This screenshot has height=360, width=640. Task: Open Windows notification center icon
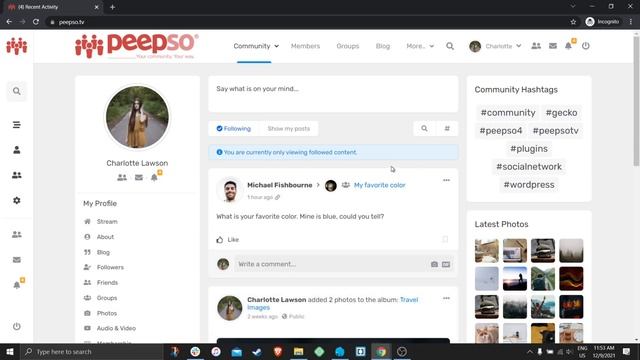click(x=626, y=351)
